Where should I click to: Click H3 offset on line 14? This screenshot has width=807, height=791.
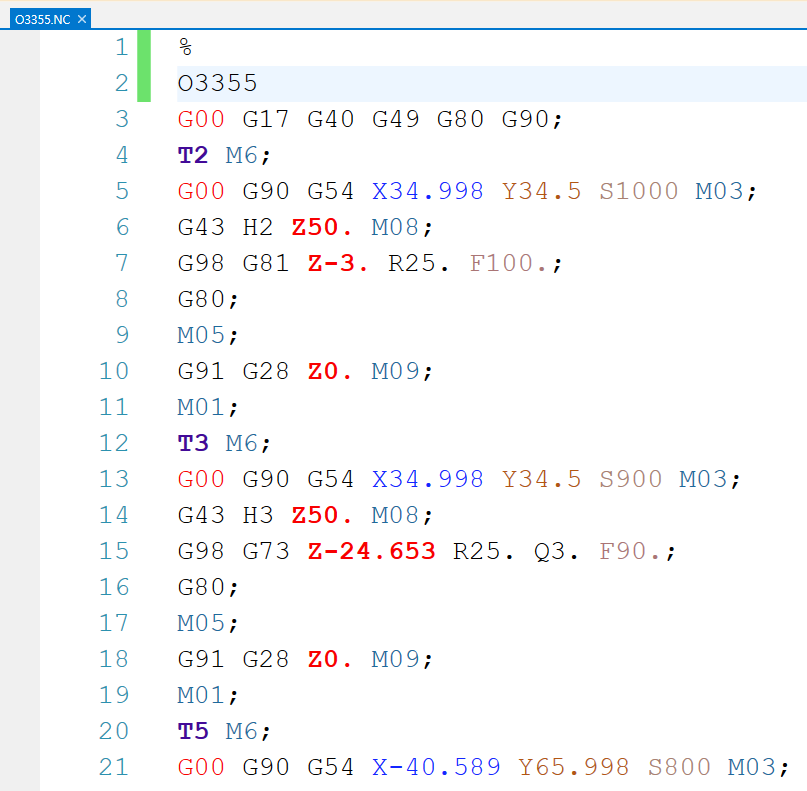257,516
